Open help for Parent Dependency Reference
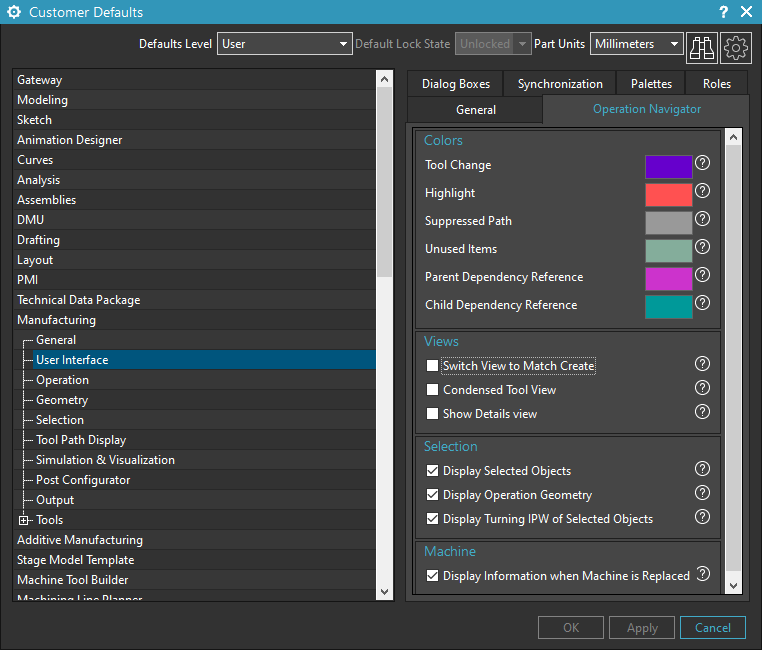The width and height of the screenshot is (762, 650). [702, 275]
